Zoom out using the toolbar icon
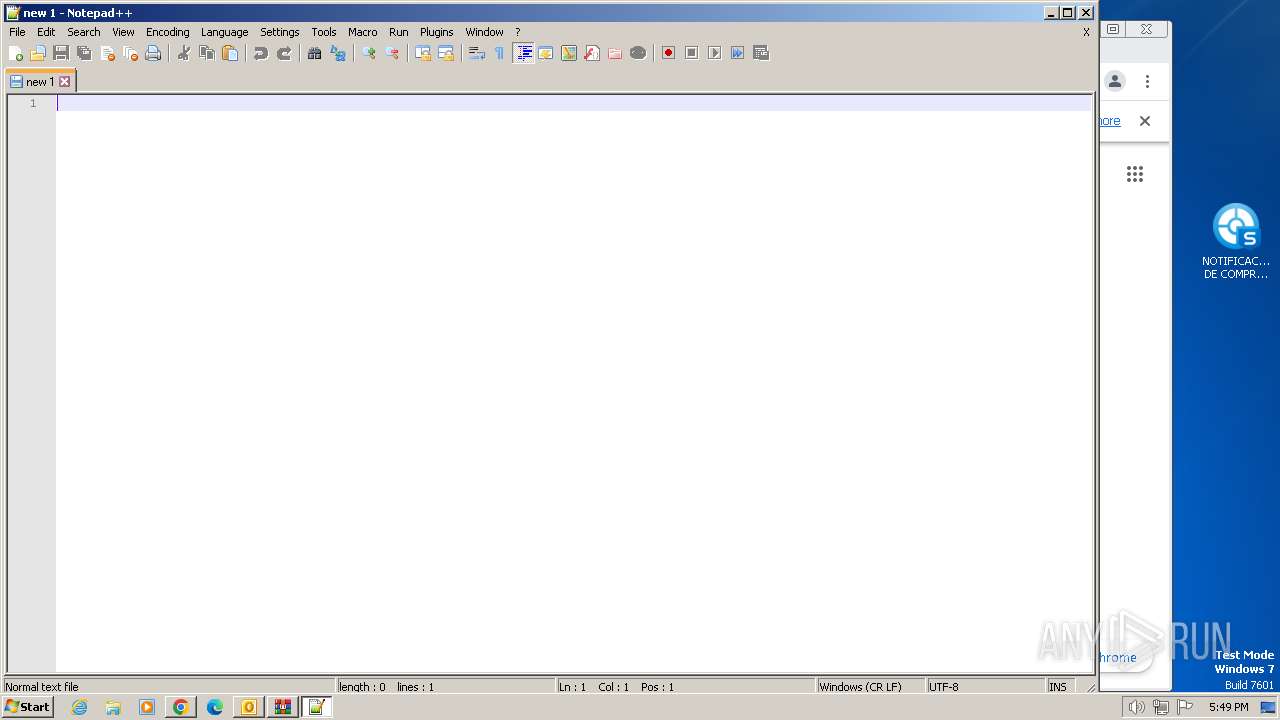Screen dimensions: 1280x720 (392, 53)
